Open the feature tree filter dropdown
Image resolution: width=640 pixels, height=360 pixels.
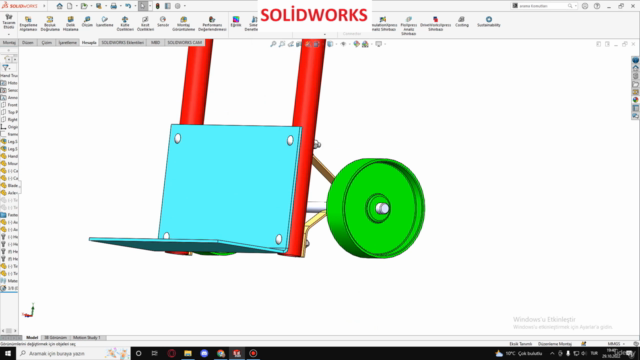[6, 68]
